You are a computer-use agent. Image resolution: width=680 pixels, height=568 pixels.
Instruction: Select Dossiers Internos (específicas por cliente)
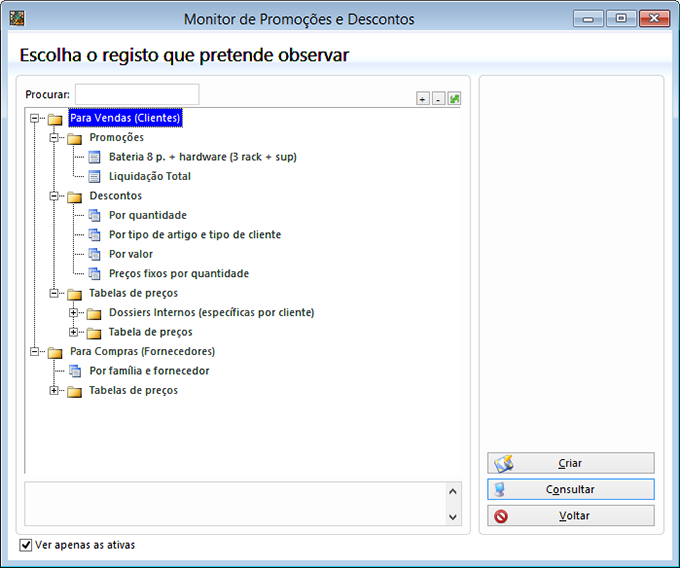coord(212,313)
